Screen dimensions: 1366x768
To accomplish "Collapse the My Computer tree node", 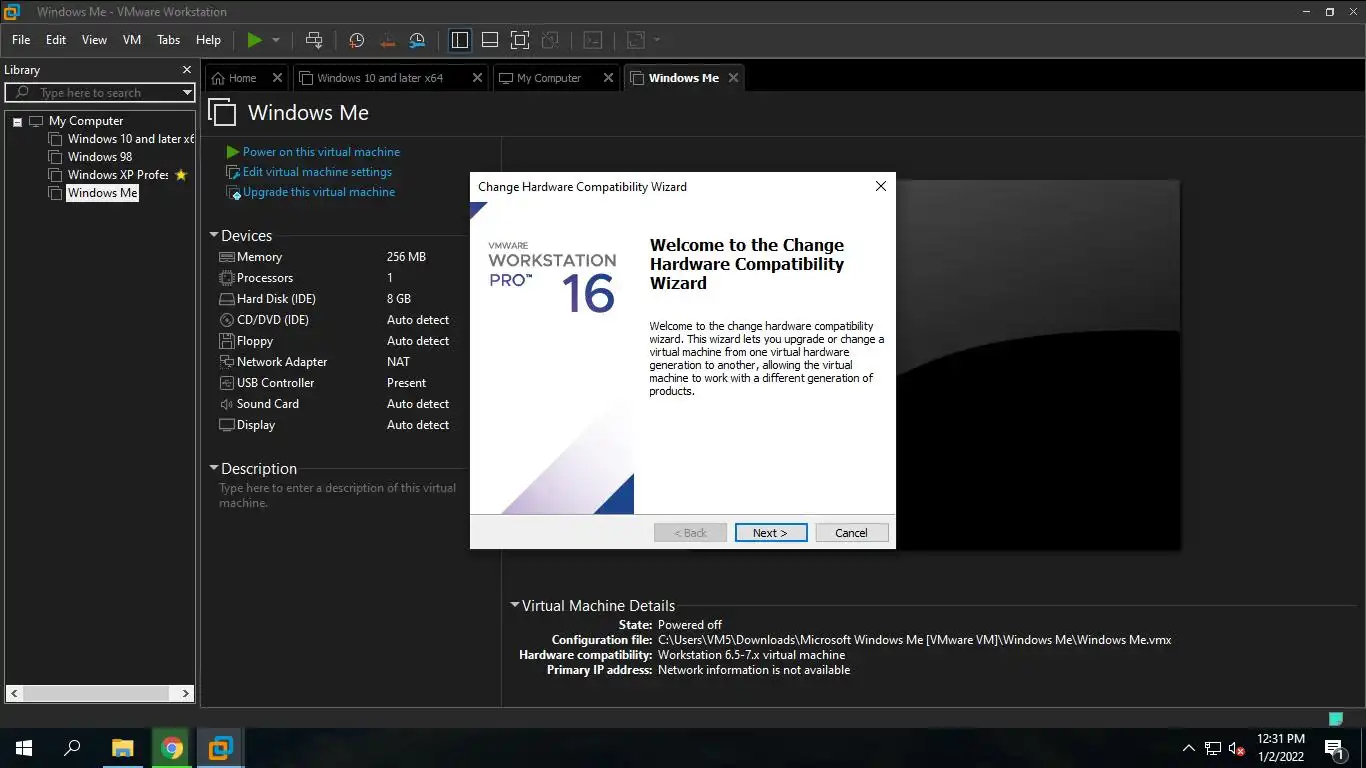I will click(x=17, y=121).
